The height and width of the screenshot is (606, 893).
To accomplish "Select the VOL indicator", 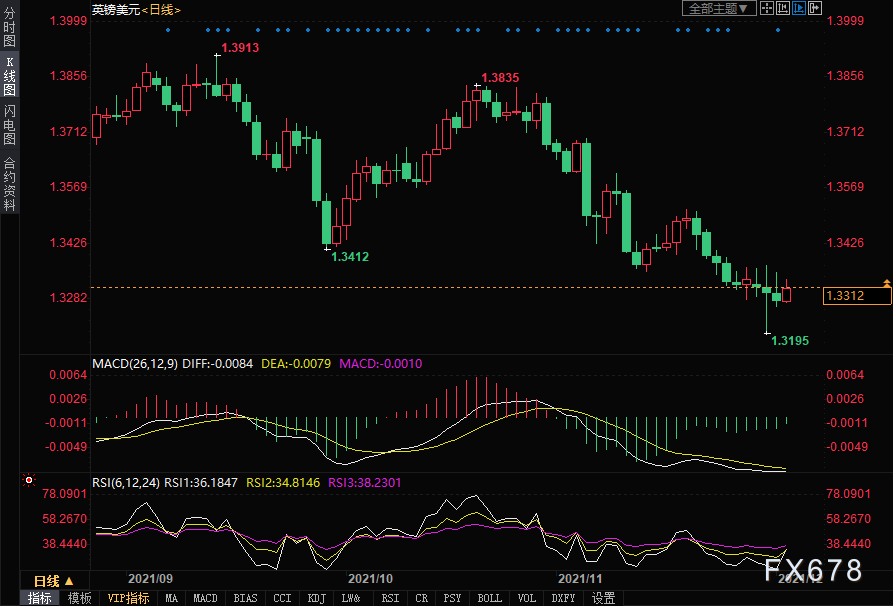I will (527, 598).
